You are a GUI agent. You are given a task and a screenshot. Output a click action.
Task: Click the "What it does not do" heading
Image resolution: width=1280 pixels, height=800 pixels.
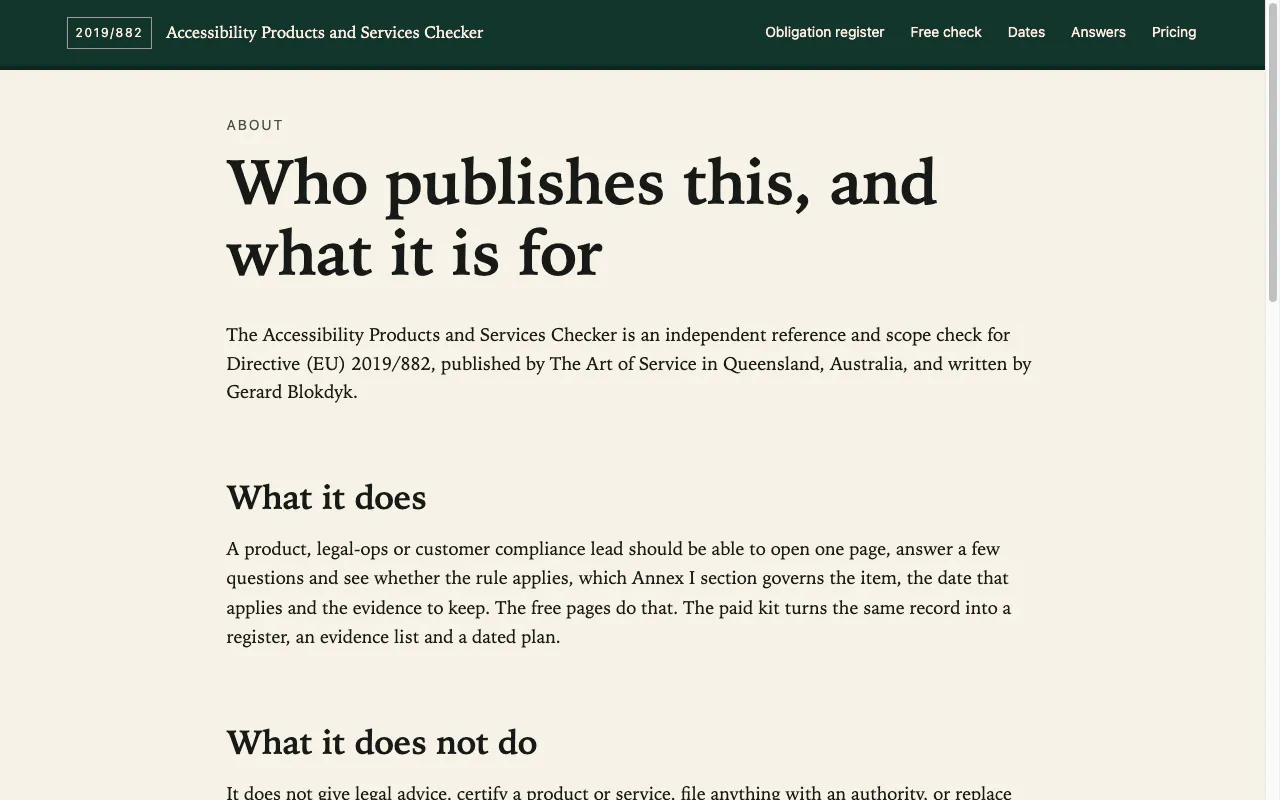[382, 742]
